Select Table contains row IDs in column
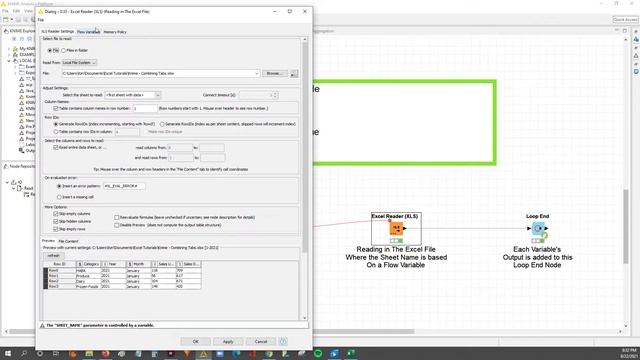Viewport: 640px width, 360px height. pyautogui.click(x=56, y=131)
